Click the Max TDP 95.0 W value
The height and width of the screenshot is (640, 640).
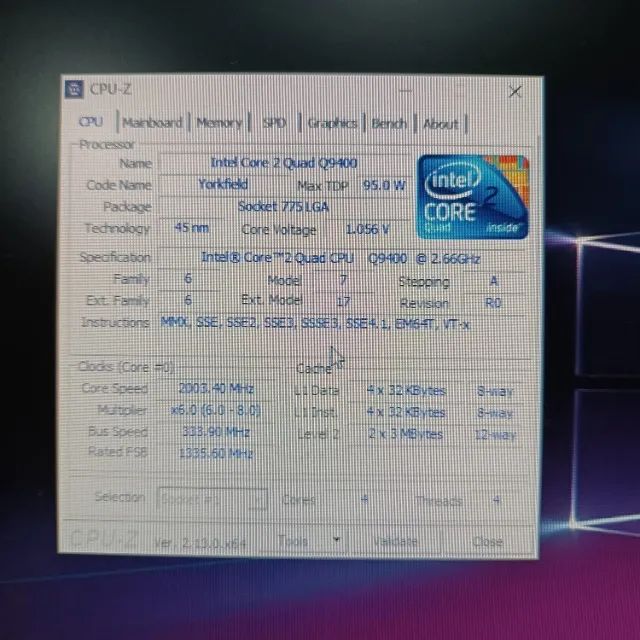(384, 185)
